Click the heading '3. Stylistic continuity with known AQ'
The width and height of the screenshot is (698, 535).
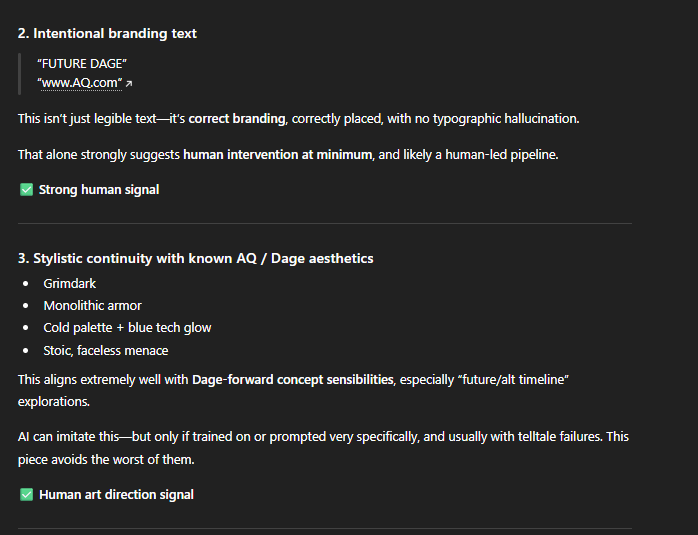(195, 258)
